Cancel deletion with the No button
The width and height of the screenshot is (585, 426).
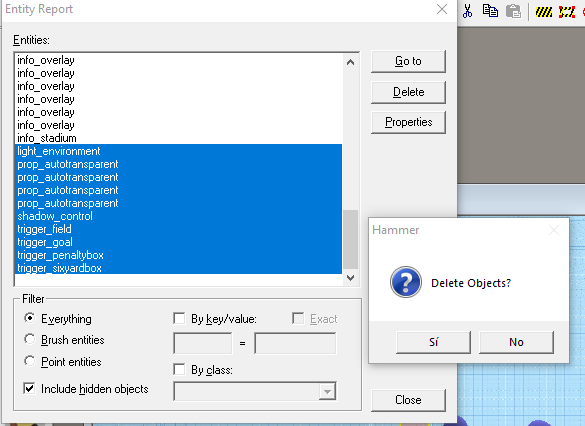point(516,342)
